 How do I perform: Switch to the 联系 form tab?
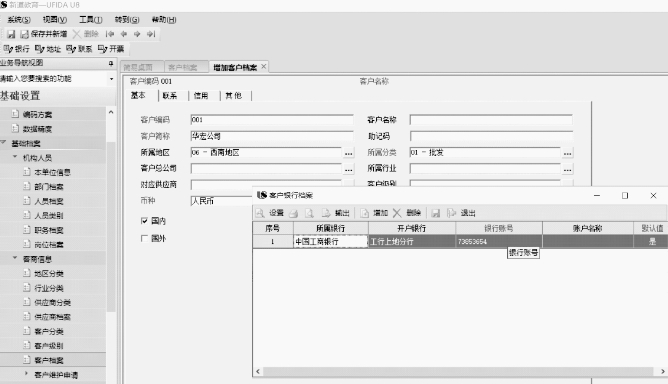pyautogui.click(x=170, y=96)
